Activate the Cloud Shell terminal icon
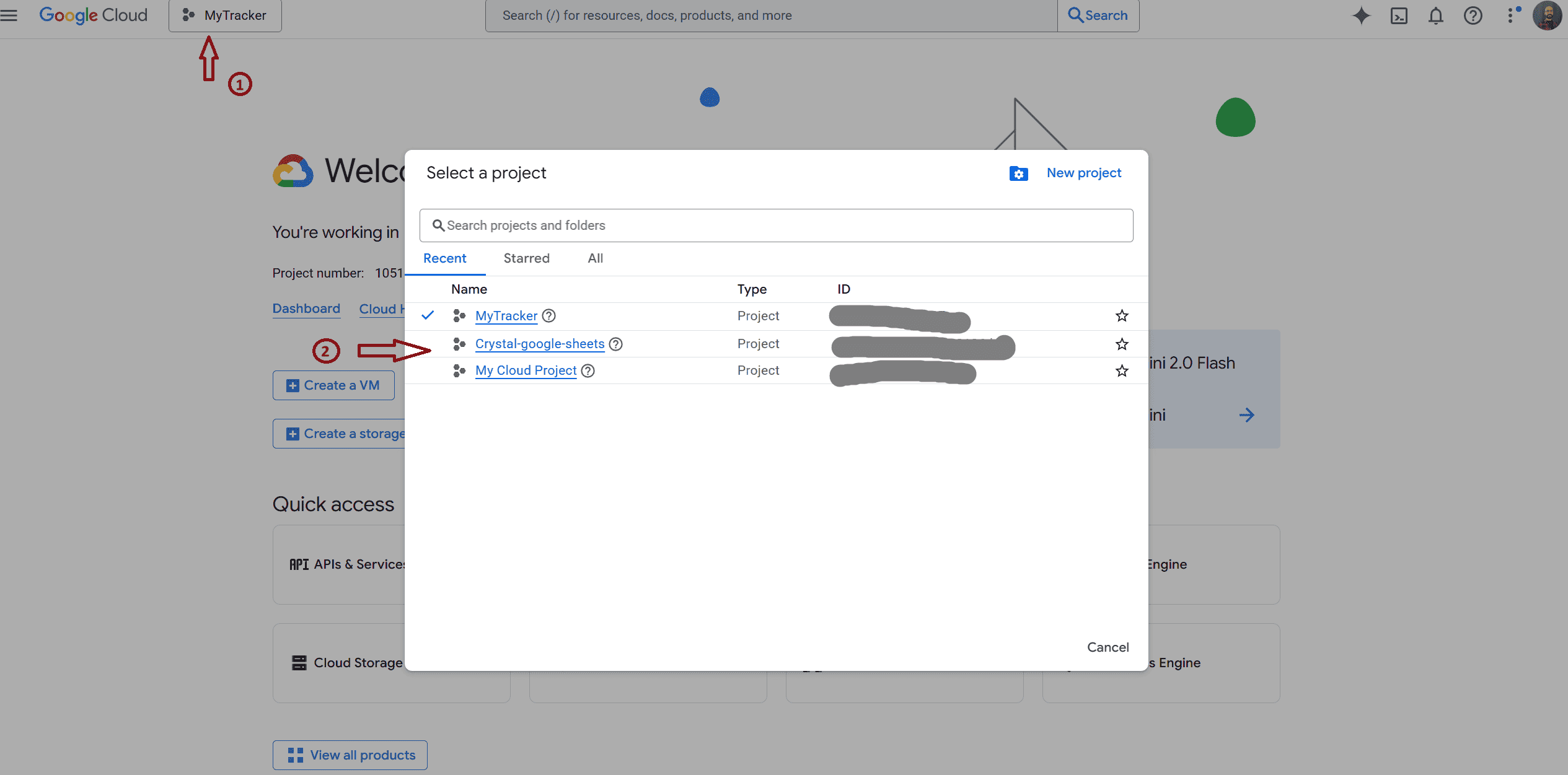This screenshot has width=1568, height=775. (x=1399, y=15)
